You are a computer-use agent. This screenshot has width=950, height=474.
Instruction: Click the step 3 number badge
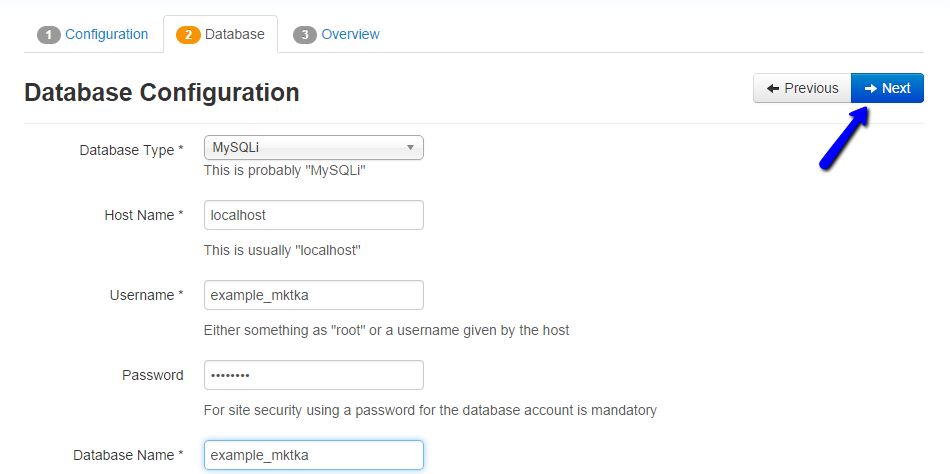305,35
